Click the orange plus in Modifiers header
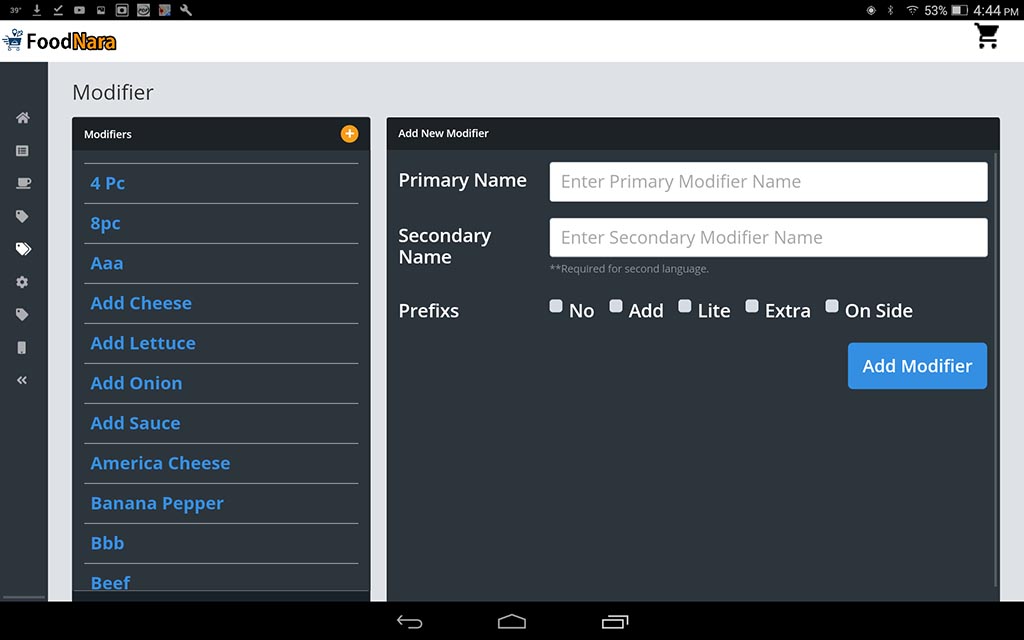This screenshot has height=640, width=1024. point(349,134)
